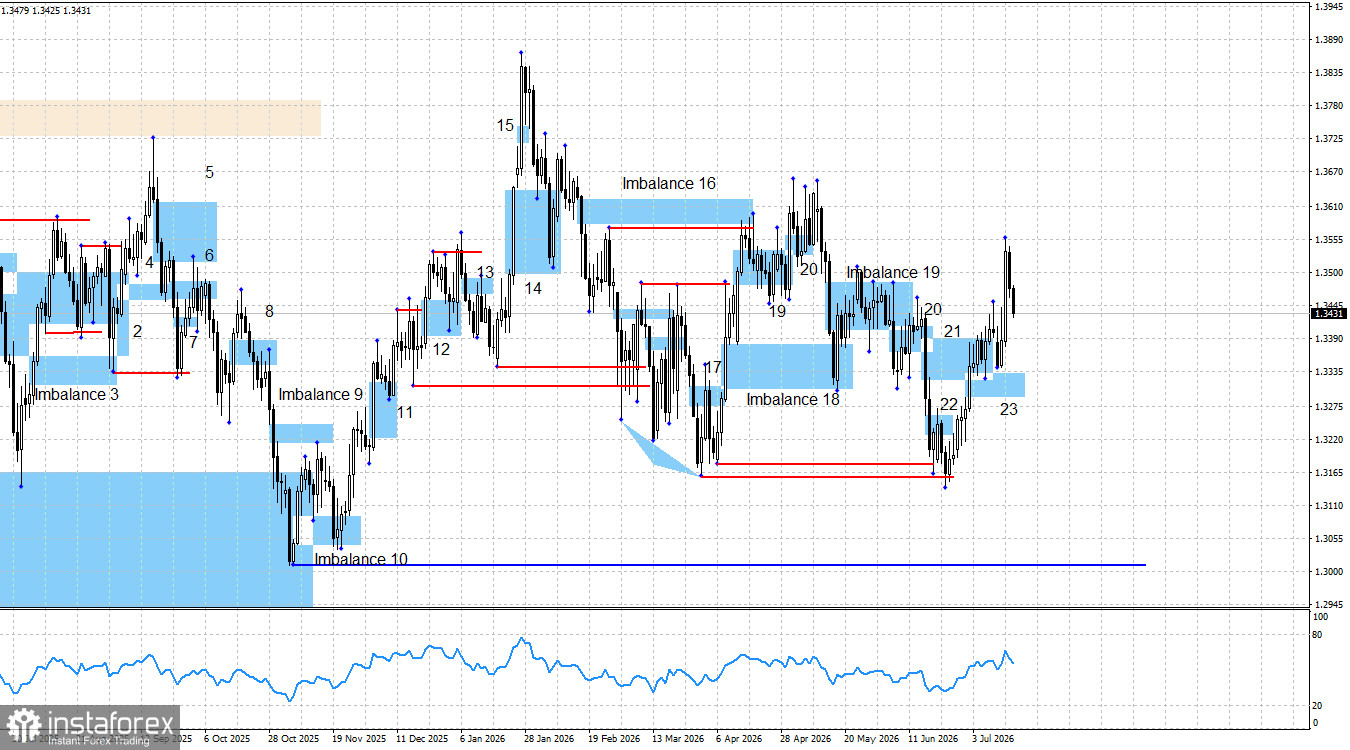The width and height of the screenshot is (1350, 750).
Task: Click the Imbalance 16 label
Action: pyautogui.click(x=669, y=184)
